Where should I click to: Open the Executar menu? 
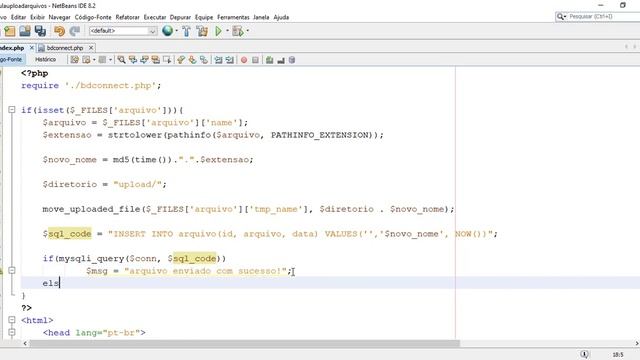coord(155,17)
